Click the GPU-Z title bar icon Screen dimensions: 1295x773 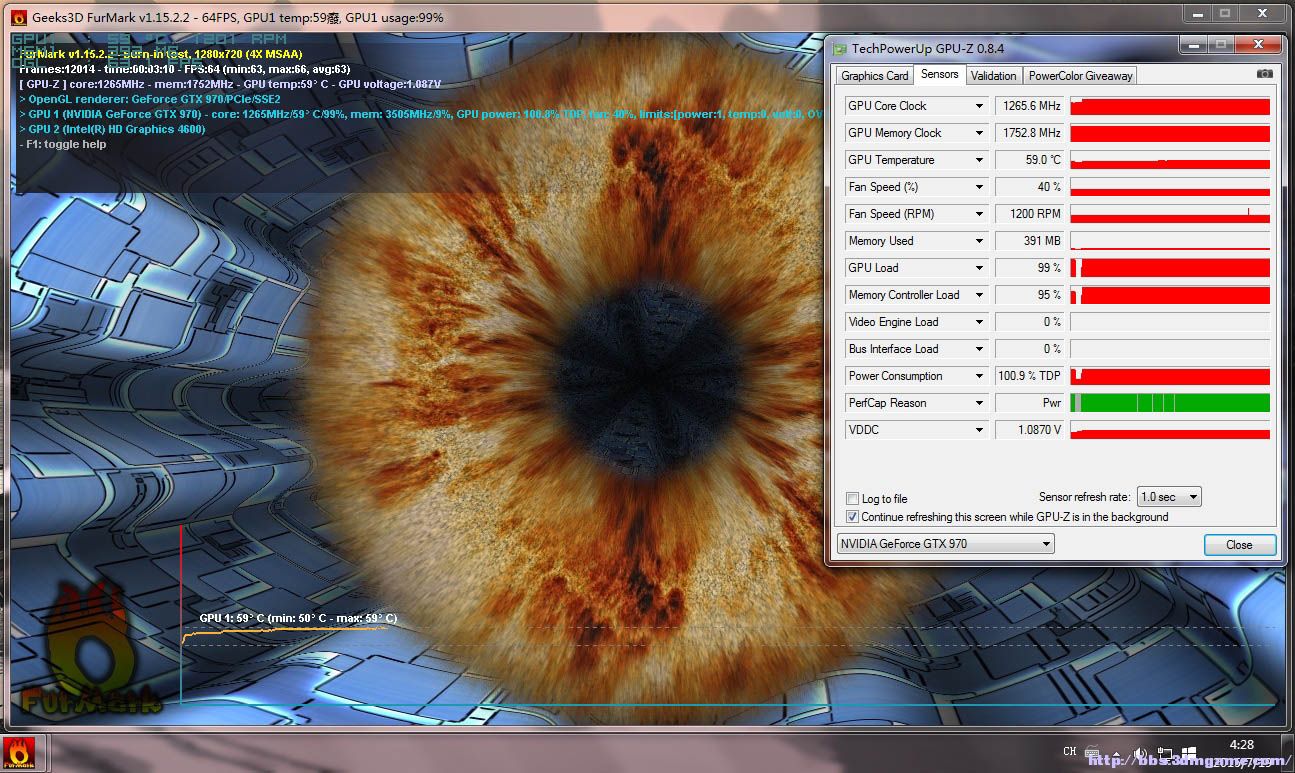[x=841, y=48]
